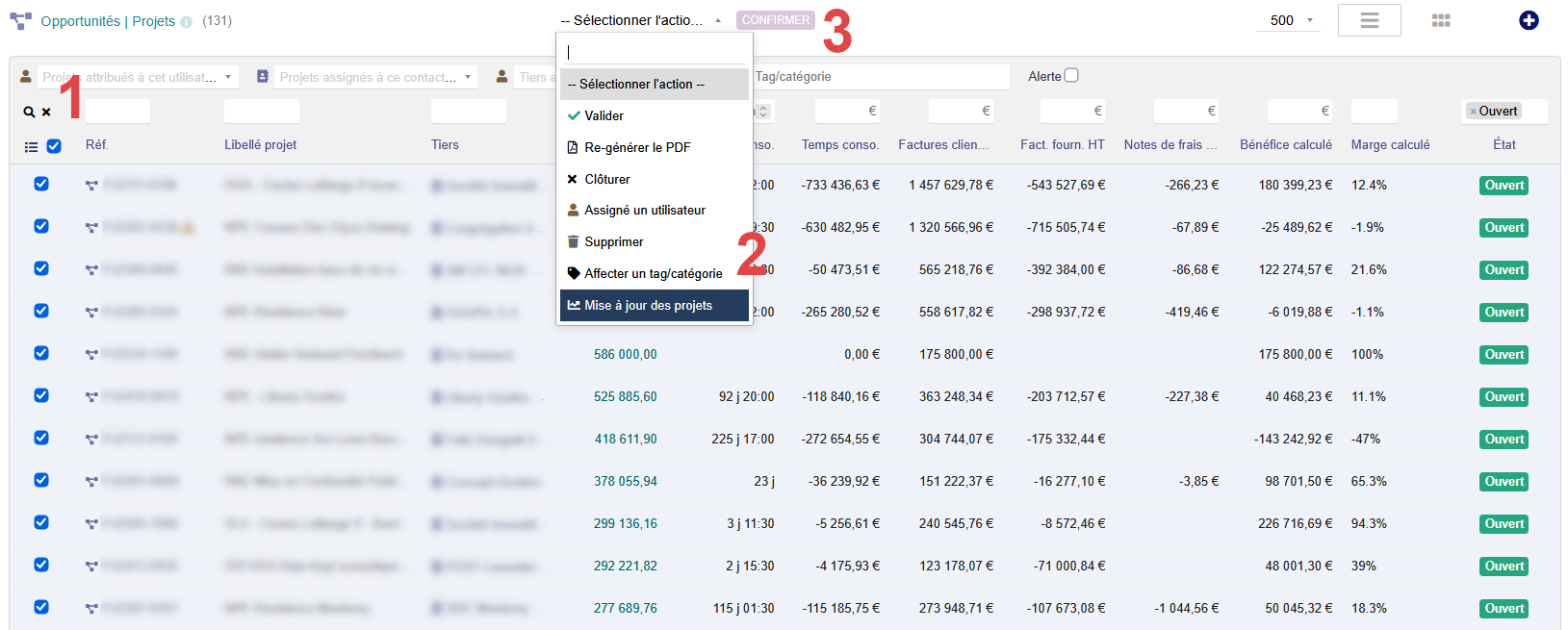Click the warning icon in the -1.9% margin row
Viewport: 1568px width, 630px height.
click(188, 228)
